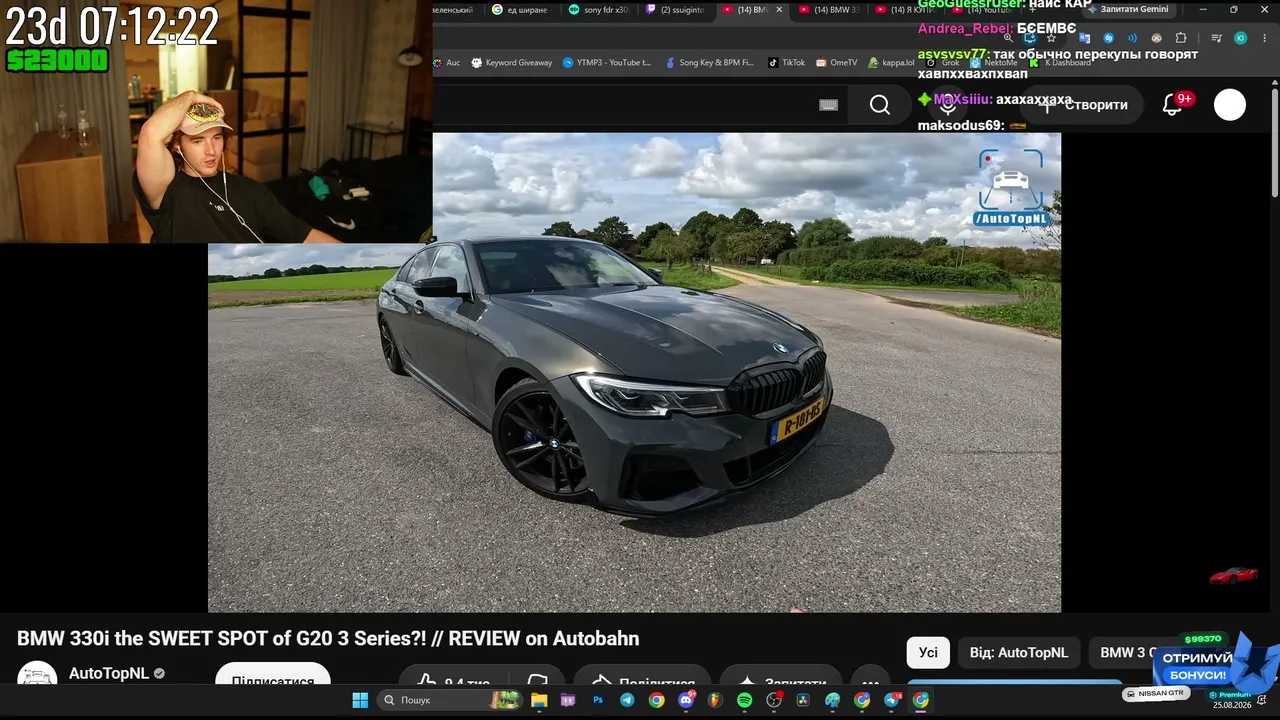Image resolution: width=1280 pixels, height=720 pixels.
Task: Open the Chrome media control icon
Action: (1216, 38)
